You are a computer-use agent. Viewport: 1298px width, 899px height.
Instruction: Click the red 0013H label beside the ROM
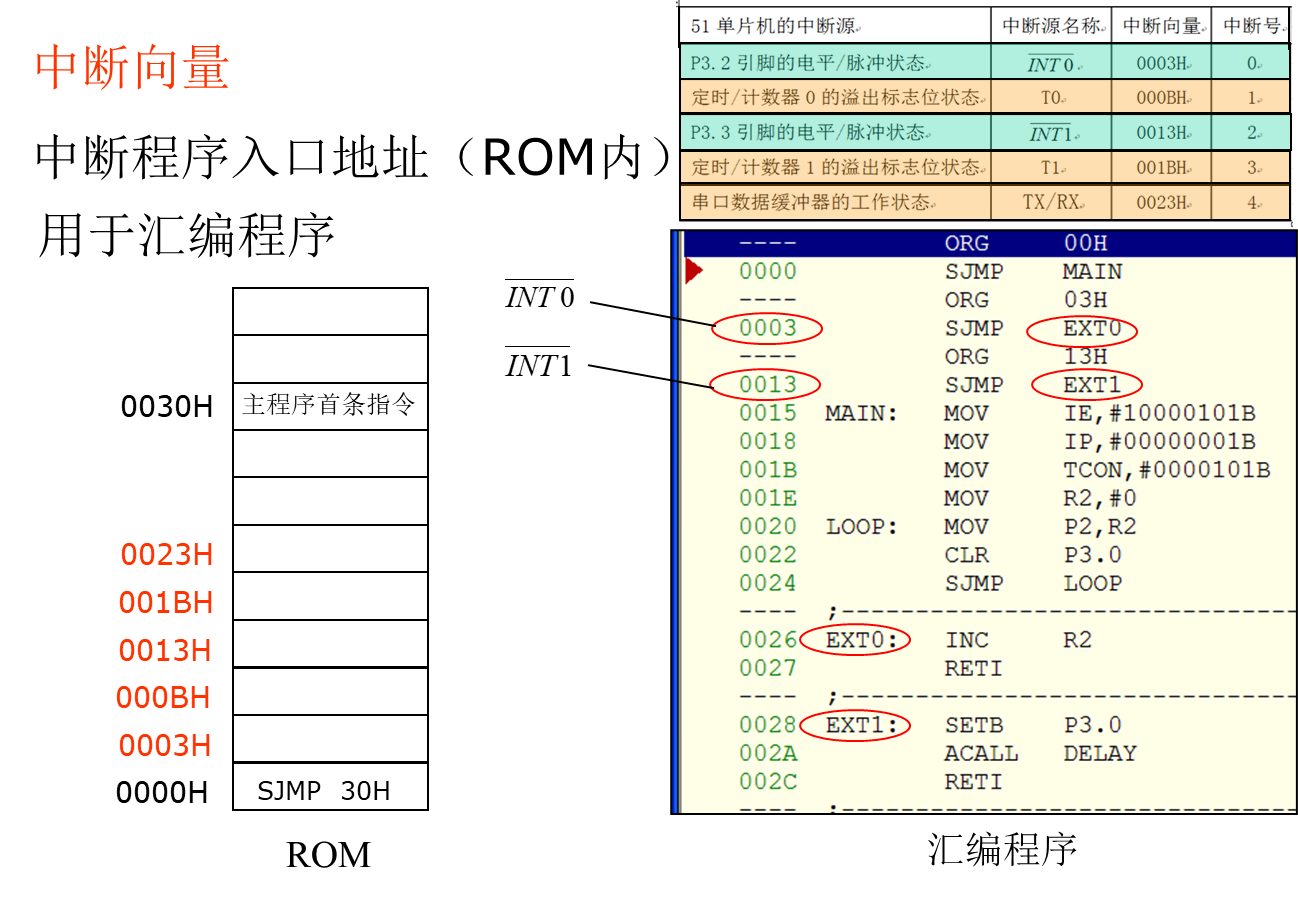click(165, 650)
